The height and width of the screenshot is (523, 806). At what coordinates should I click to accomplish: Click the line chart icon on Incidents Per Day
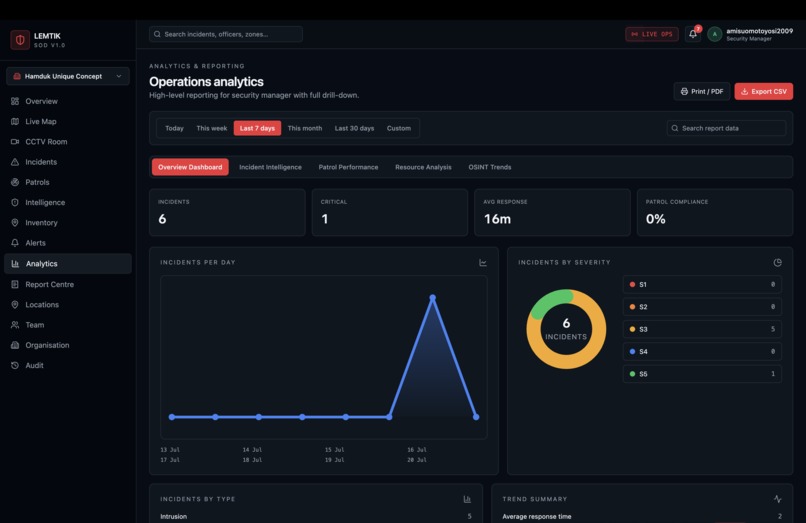483,263
